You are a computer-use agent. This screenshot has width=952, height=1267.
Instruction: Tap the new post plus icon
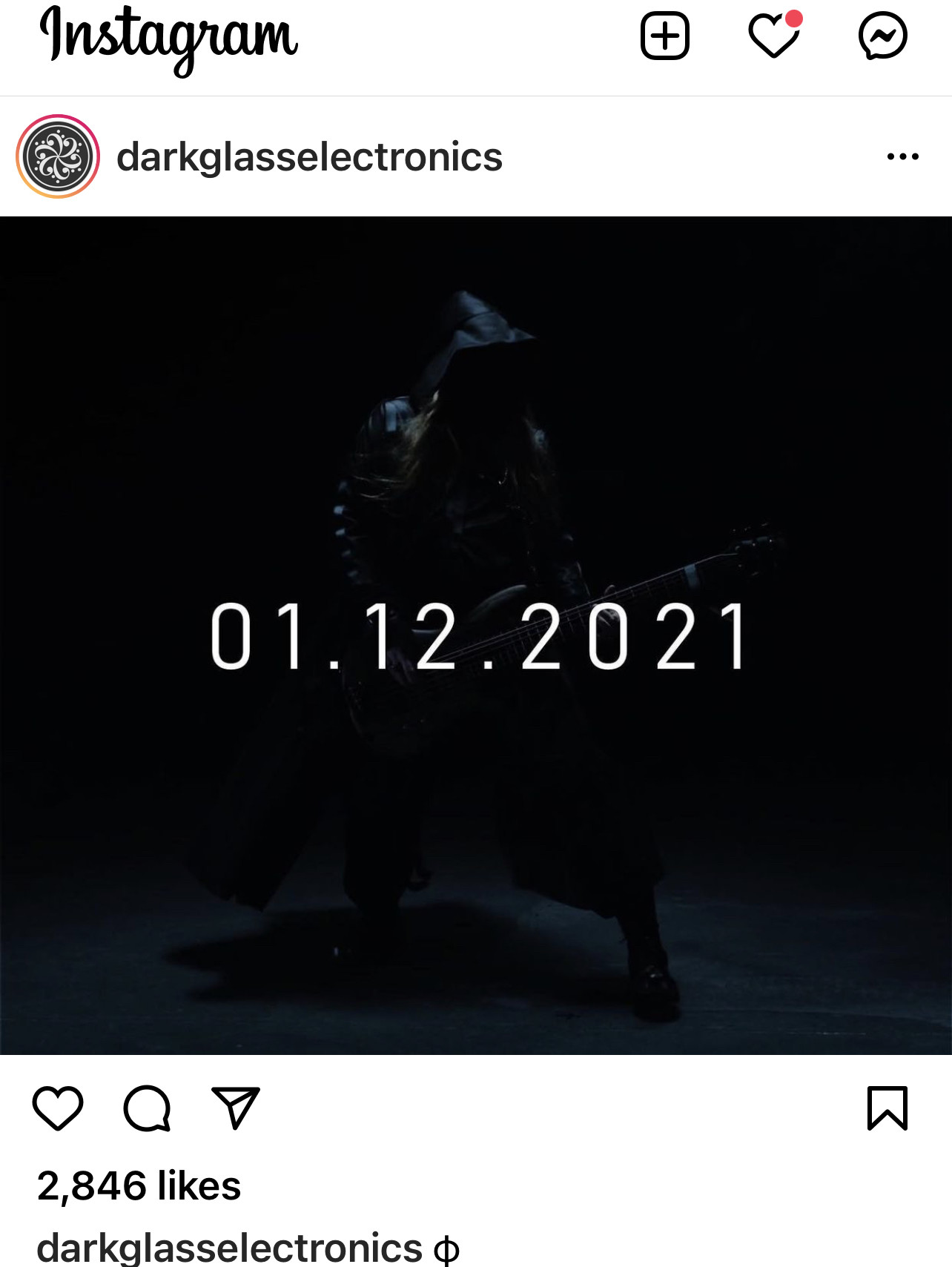coord(664,36)
